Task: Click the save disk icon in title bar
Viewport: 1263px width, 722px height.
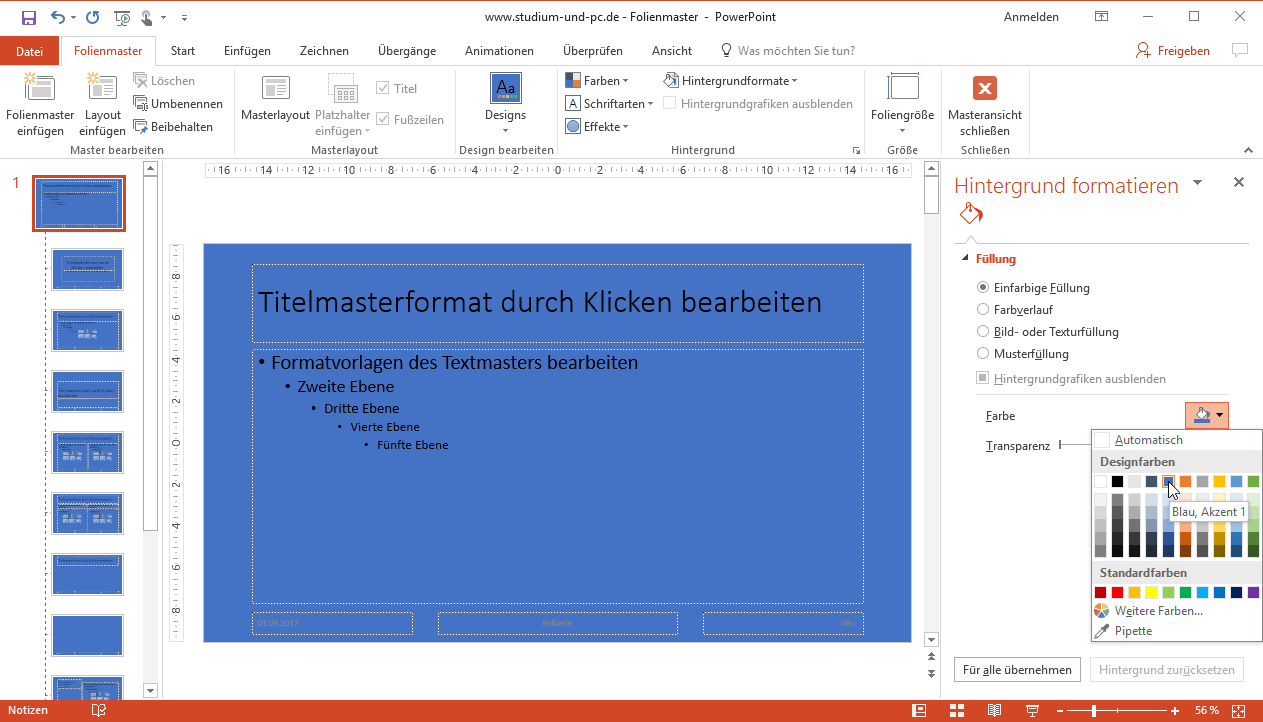Action: point(28,17)
